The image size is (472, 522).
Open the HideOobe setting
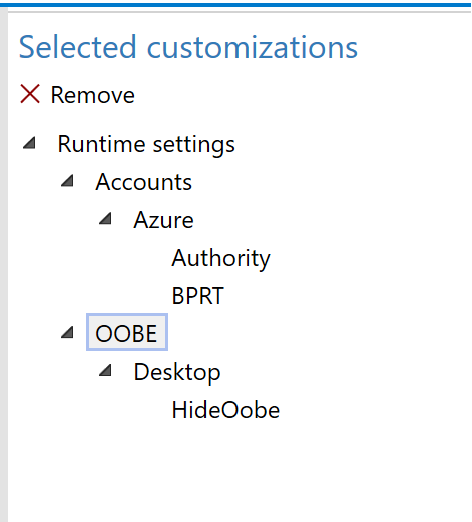[x=226, y=410]
